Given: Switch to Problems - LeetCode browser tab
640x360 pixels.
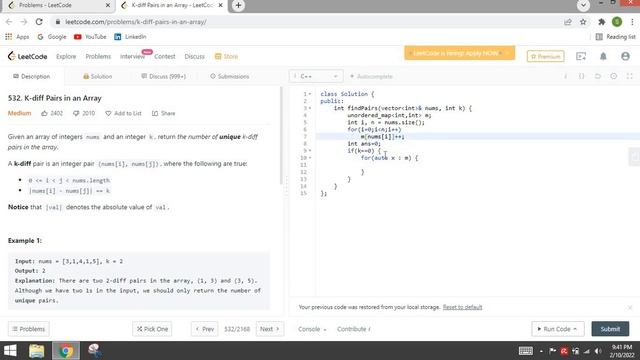Looking at the screenshot, I should pyautogui.click(x=57, y=5).
